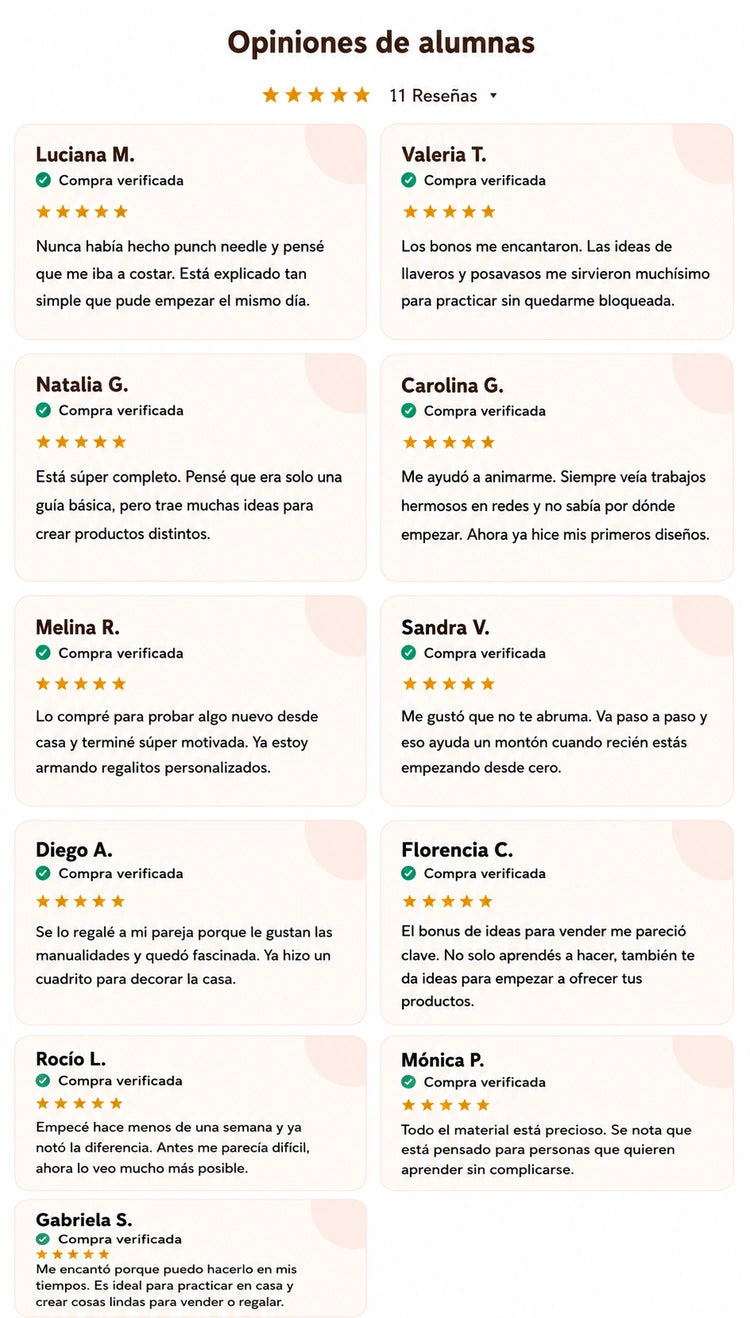Click the verified badge icon for Luciana M.
The width and height of the screenshot is (750, 1318).
[x=43, y=180]
